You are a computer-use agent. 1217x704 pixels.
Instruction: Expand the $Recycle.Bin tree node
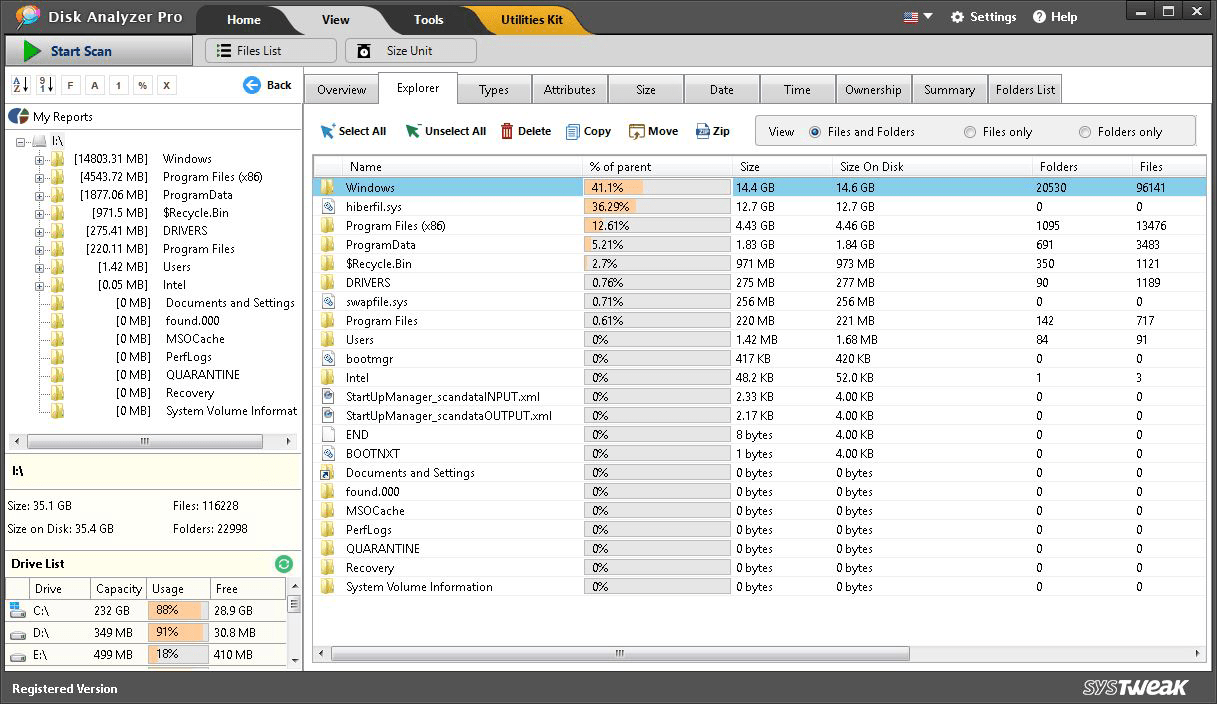(x=40, y=213)
